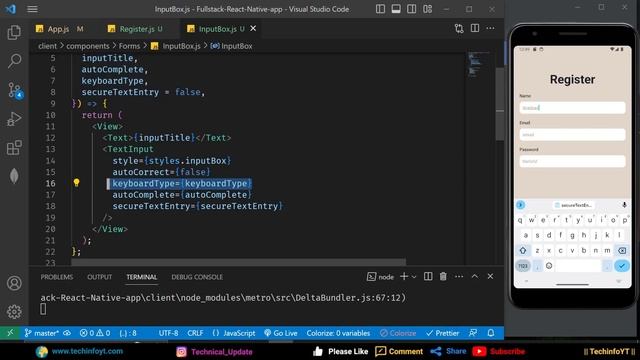This screenshot has width=640, height=360.
Task: Open the hamburger application menu
Action: (32, 9)
